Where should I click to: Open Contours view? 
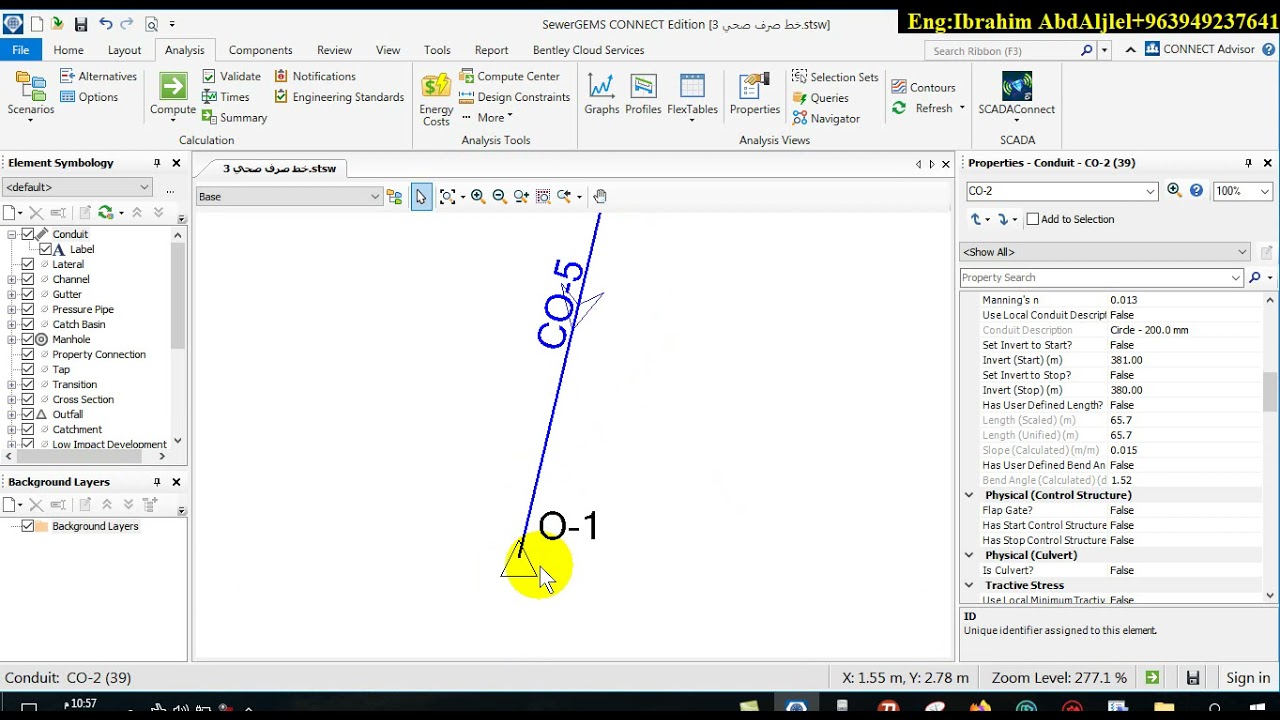coord(923,87)
